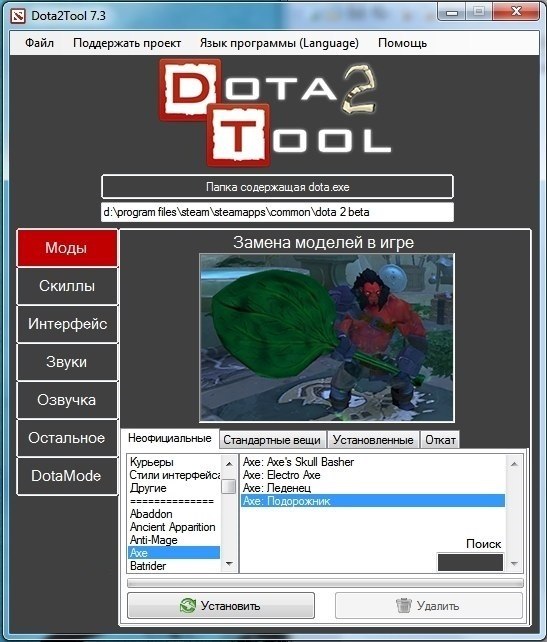Open the DotaMode section
The width and height of the screenshot is (547, 642).
coord(67,476)
